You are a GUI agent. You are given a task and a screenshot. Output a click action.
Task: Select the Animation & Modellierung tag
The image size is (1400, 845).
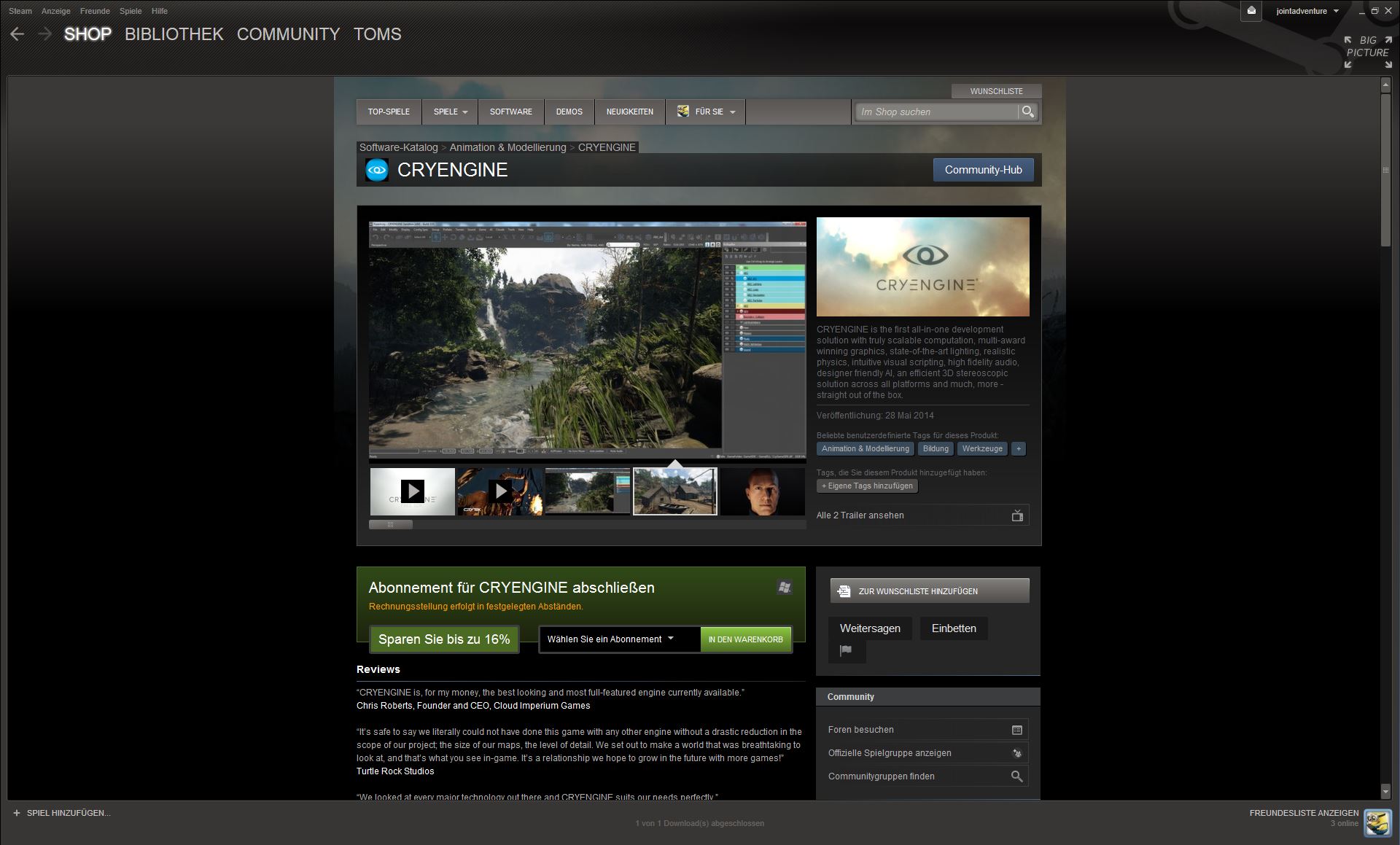pos(866,448)
